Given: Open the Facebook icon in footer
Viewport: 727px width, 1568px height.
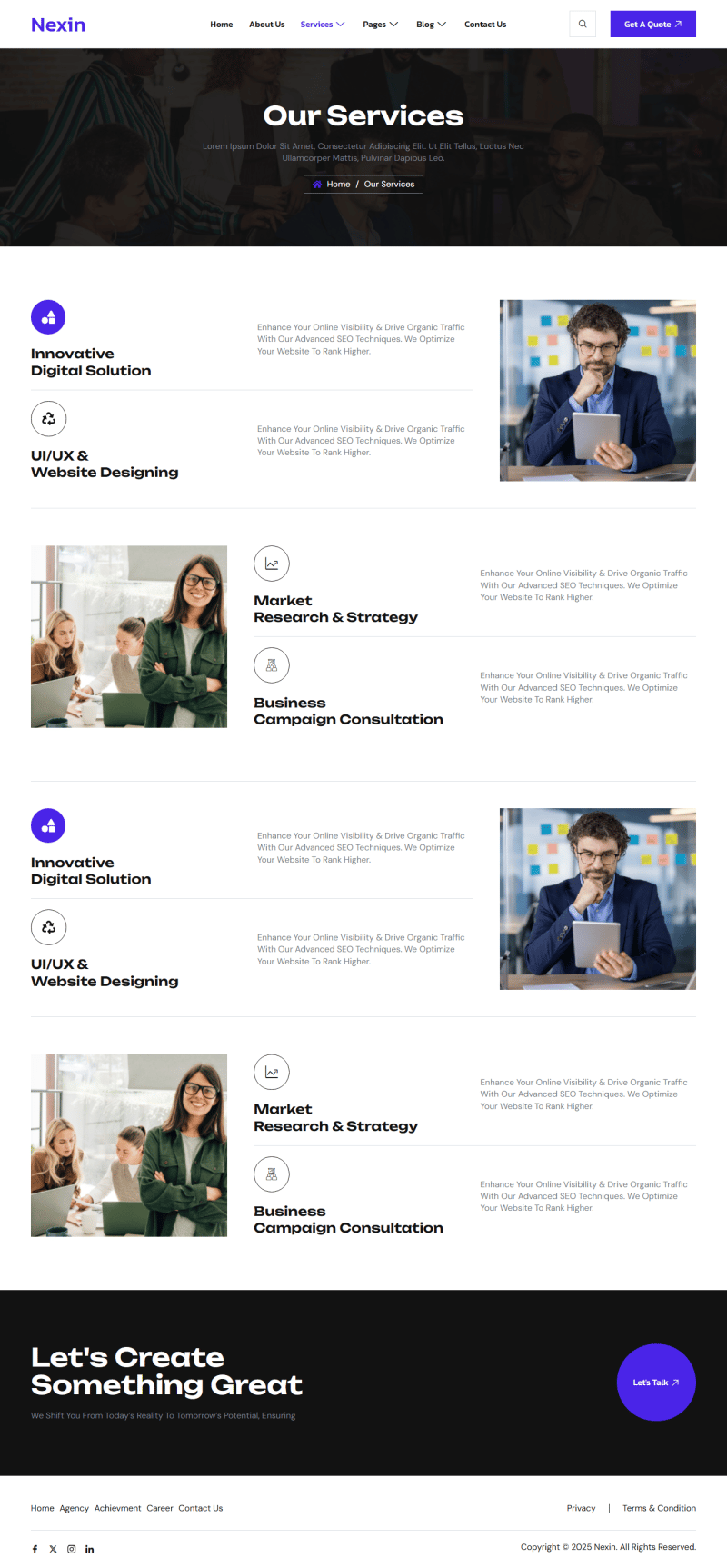Looking at the screenshot, I should point(35,1549).
